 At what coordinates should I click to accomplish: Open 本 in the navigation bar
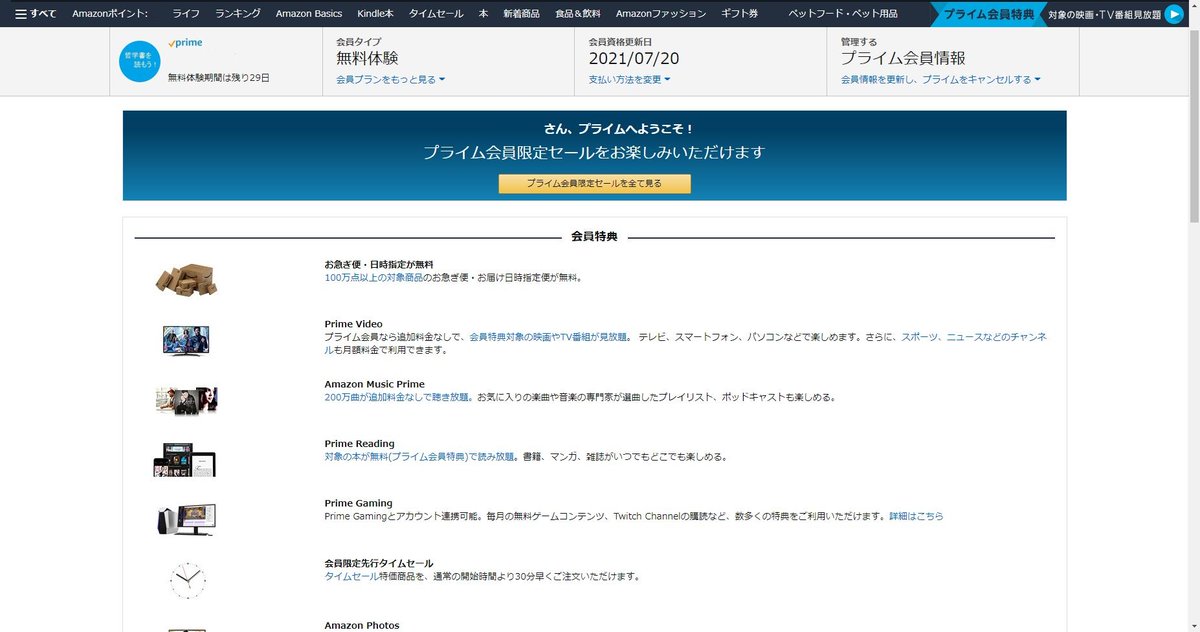pyautogui.click(x=483, y=14)
